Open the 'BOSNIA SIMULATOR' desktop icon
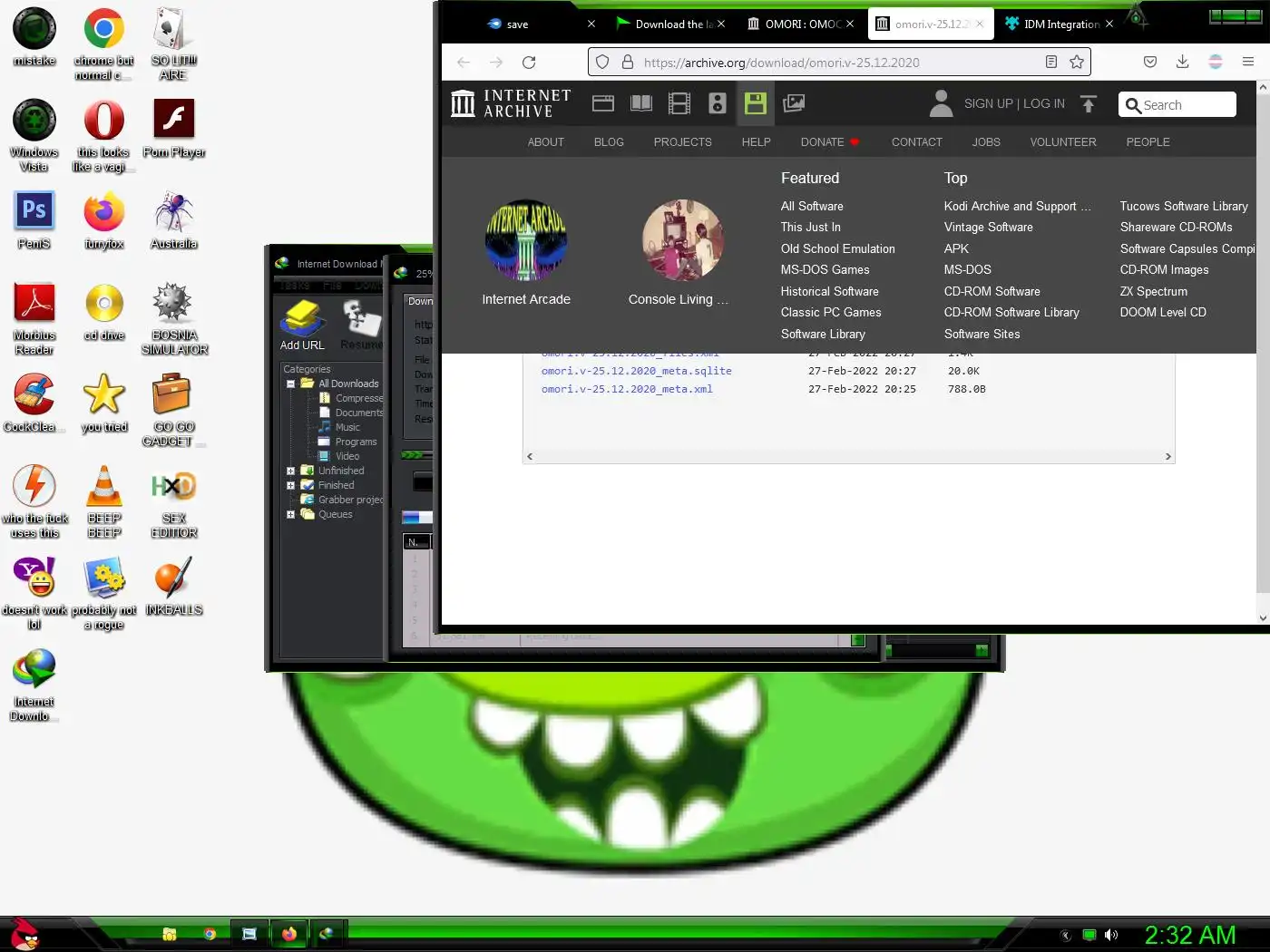This screenshot has height=952, width=1270. (174, 318)
